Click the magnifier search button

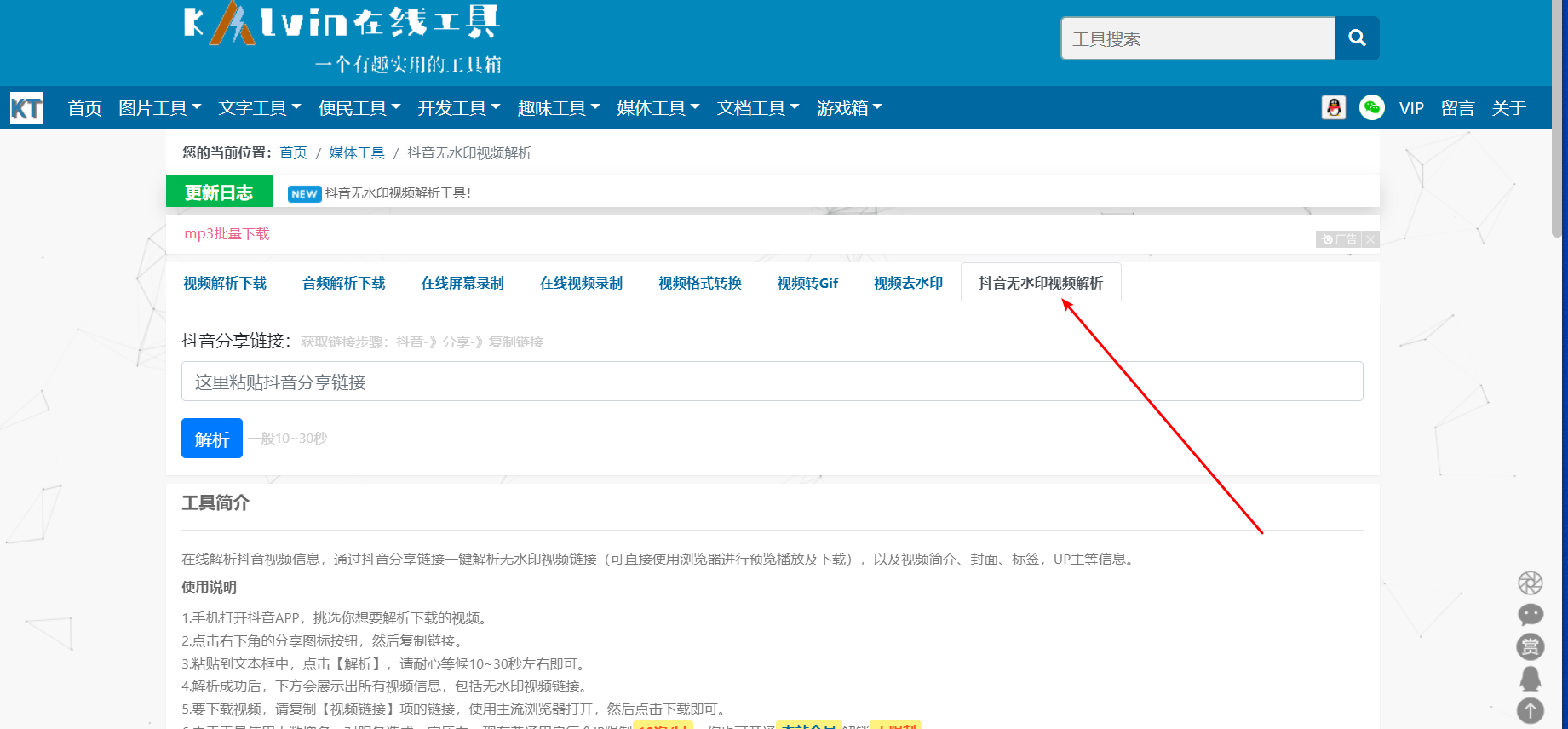(1357, 38)
